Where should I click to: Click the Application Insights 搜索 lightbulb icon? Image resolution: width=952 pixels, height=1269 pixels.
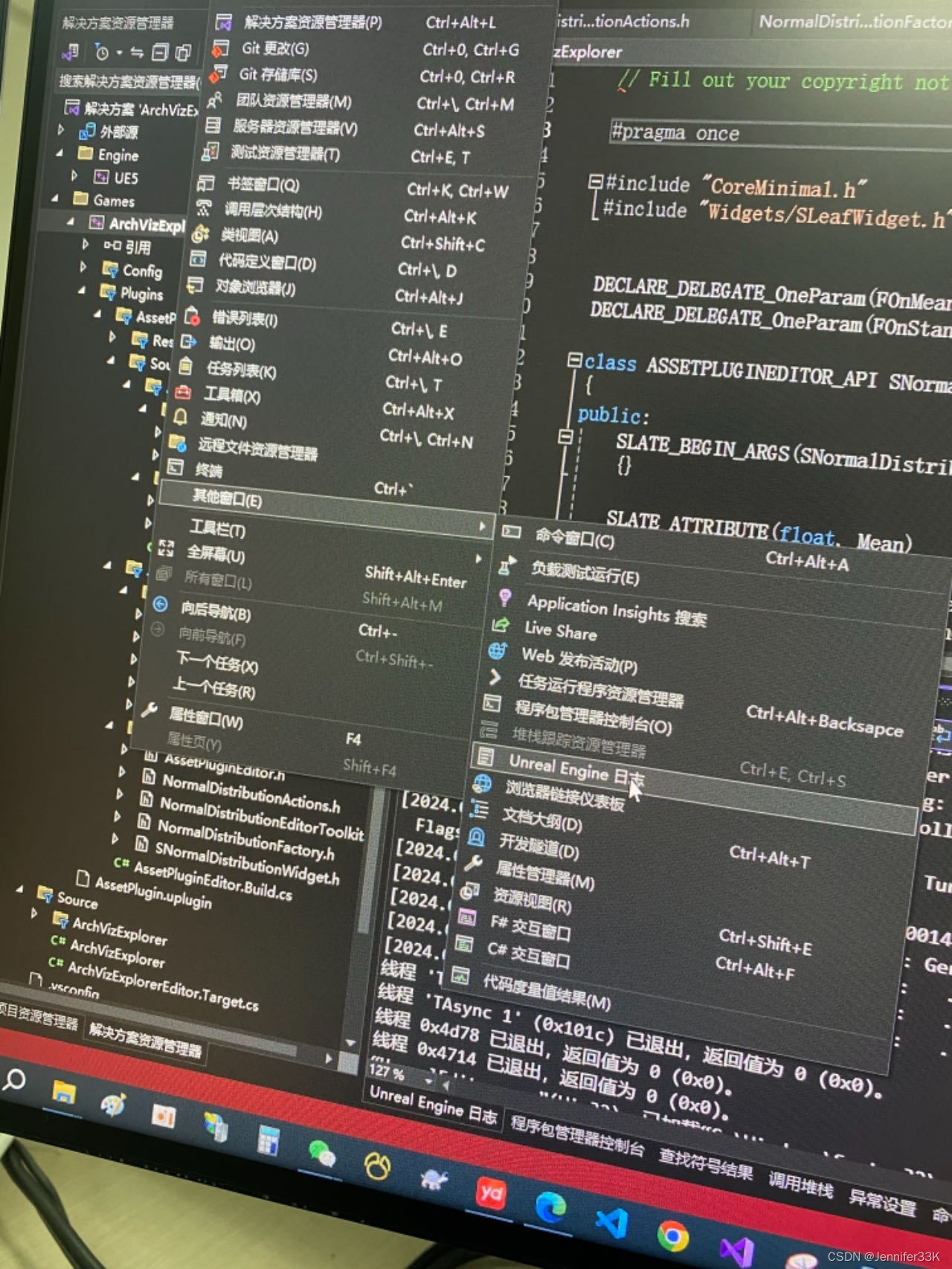(505, 597)
